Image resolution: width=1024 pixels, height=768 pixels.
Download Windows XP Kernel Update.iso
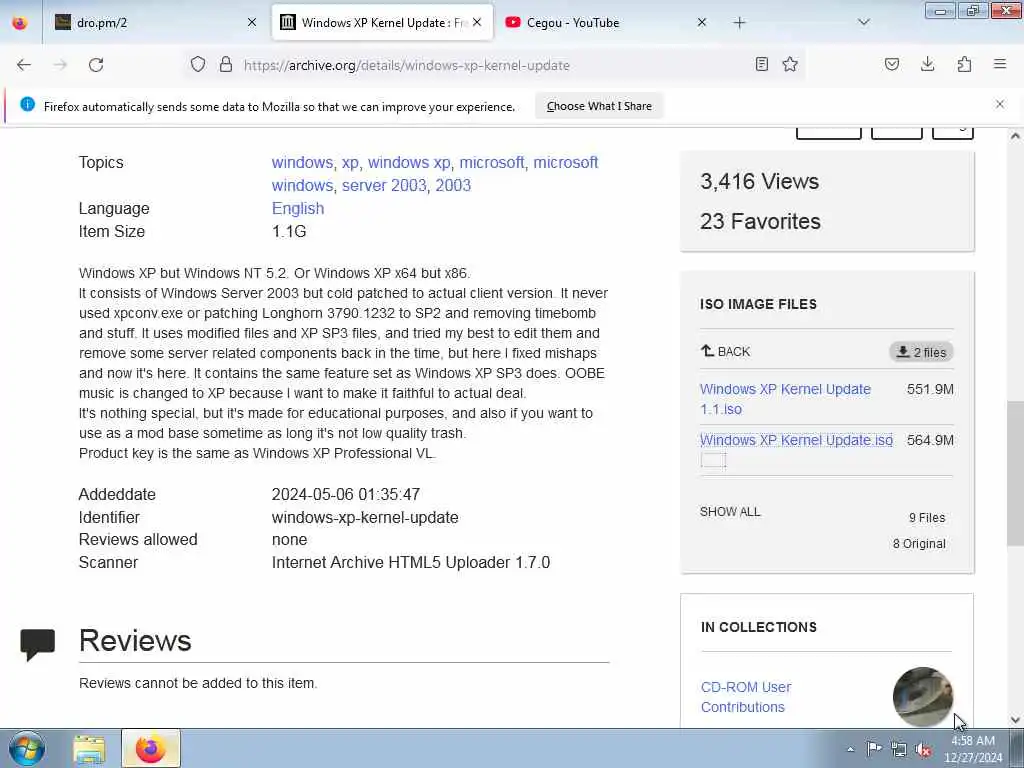click(796, 440)
